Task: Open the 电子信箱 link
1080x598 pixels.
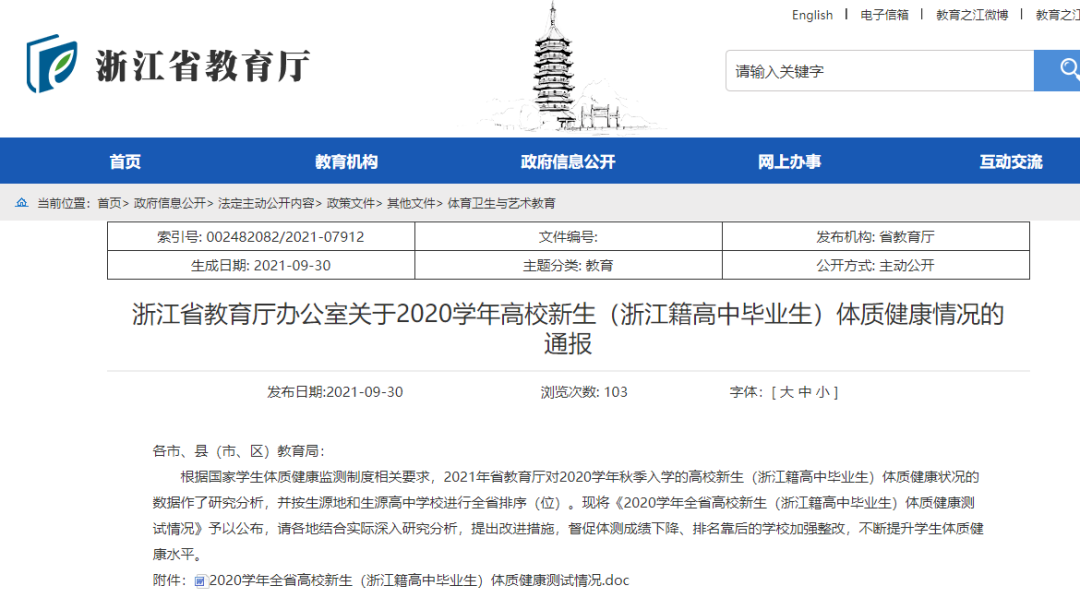Action: click(884, 15)
